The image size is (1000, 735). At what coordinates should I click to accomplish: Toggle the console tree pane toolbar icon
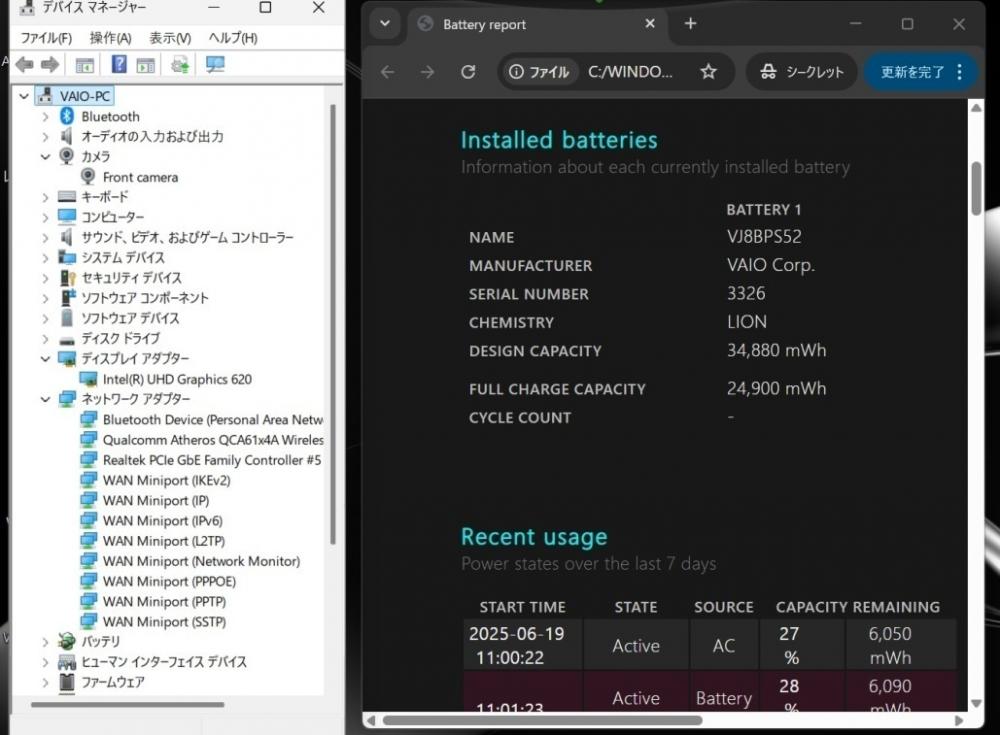pos(85,64)
